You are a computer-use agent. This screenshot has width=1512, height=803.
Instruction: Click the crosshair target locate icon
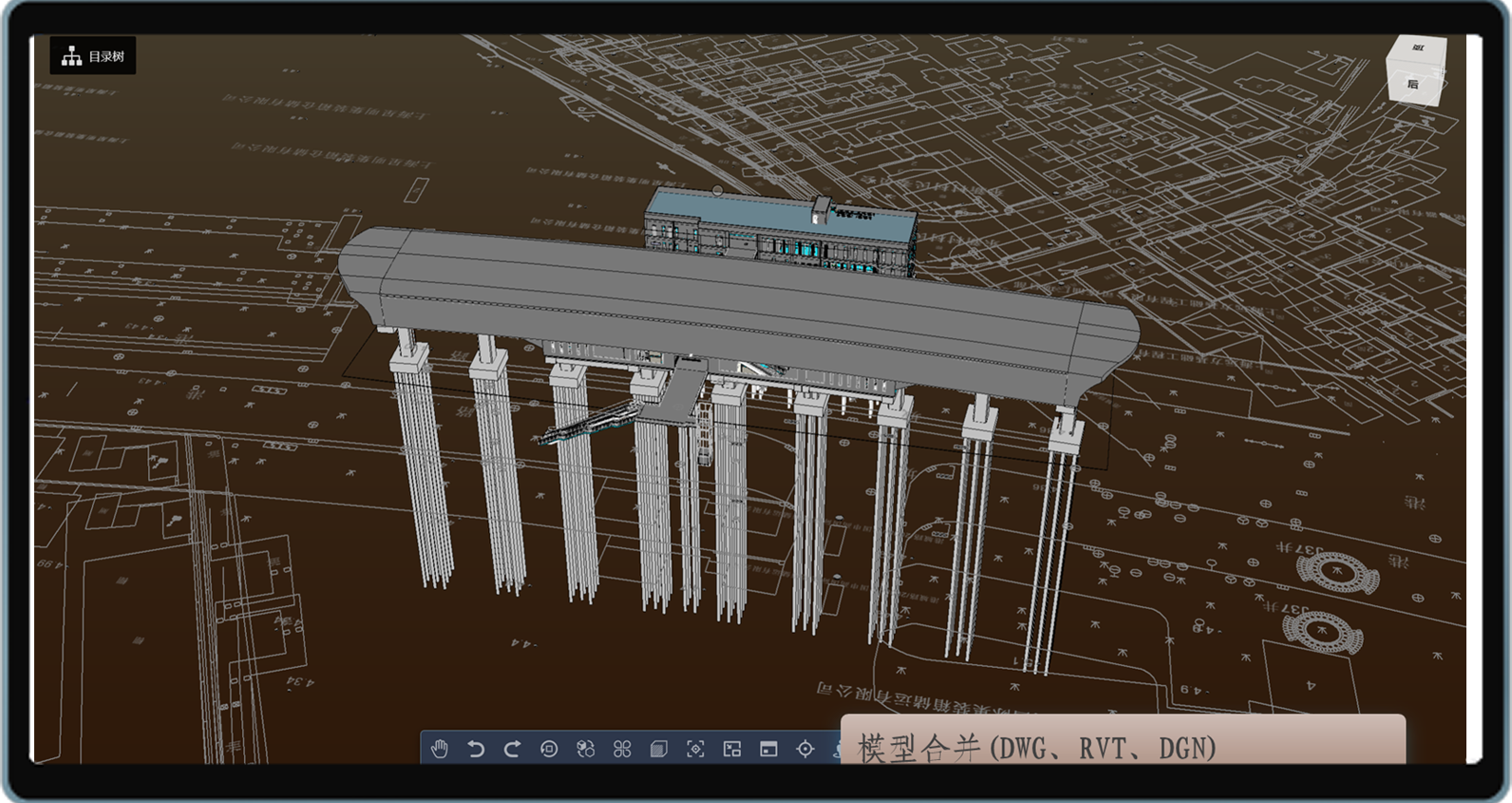coord(805,749)
